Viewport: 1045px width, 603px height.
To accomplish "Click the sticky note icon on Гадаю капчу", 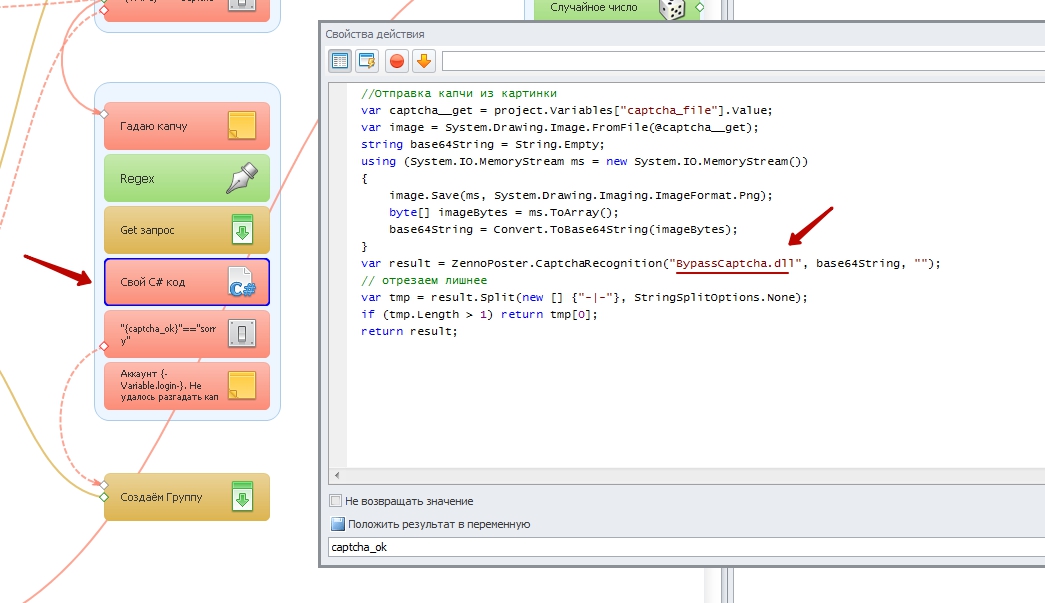I will [x=241, y=126].
